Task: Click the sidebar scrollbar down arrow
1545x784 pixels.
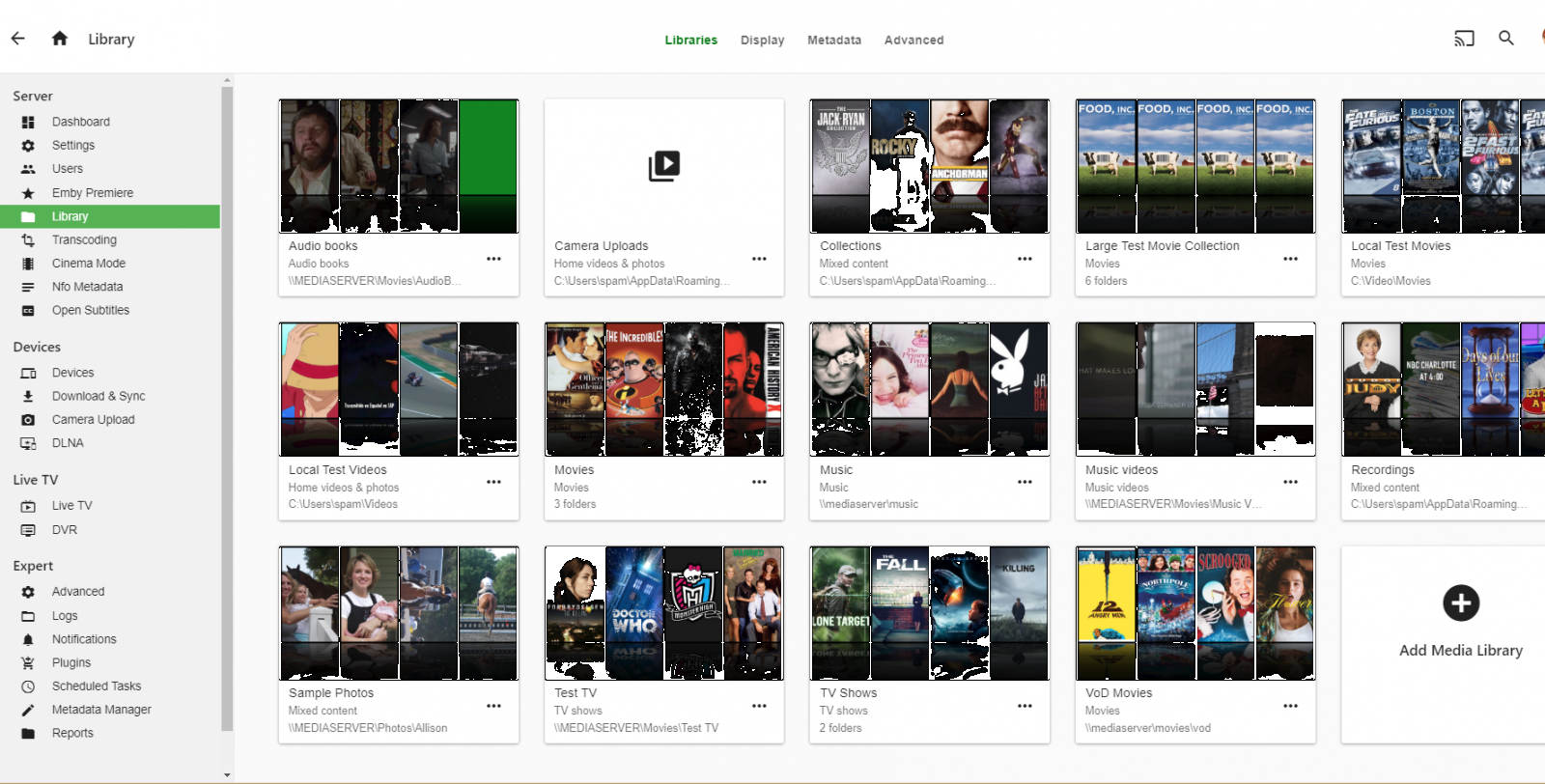Action: [227, 774]
